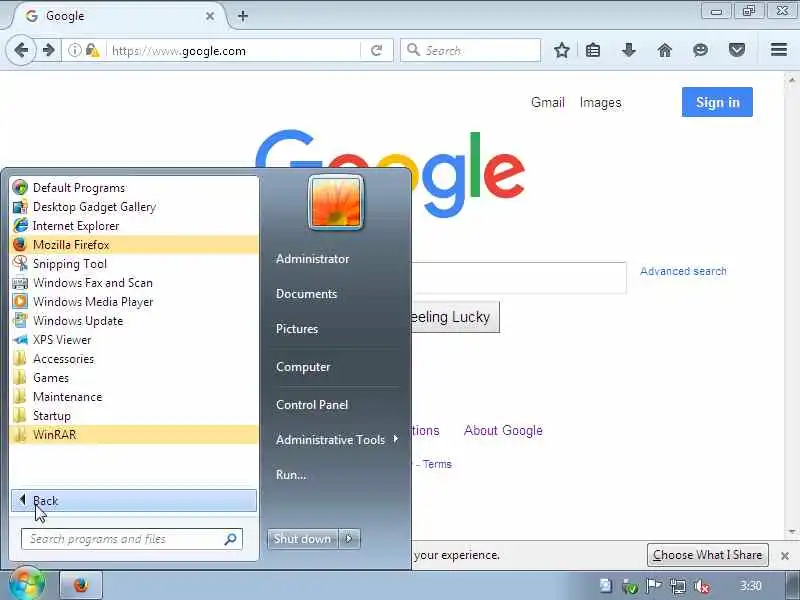Screen dimensions: 800x600
Task: Show bookmarks list icon in toolbar
Action: tap(593, 50)
